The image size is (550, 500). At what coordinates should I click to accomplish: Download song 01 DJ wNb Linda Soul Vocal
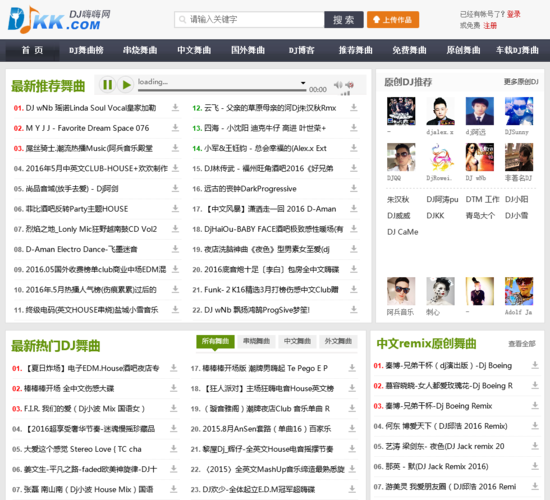175,108
